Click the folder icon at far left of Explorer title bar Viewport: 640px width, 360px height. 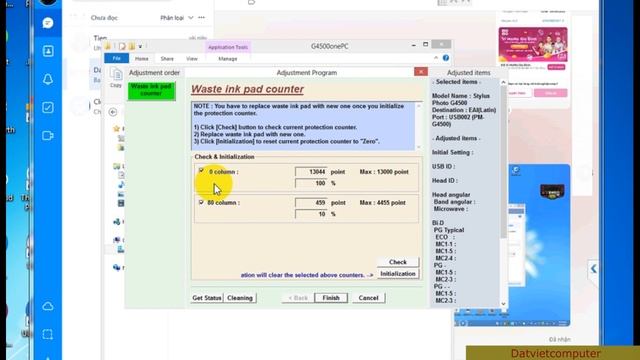pyautogui.click(x=108, y=46)
